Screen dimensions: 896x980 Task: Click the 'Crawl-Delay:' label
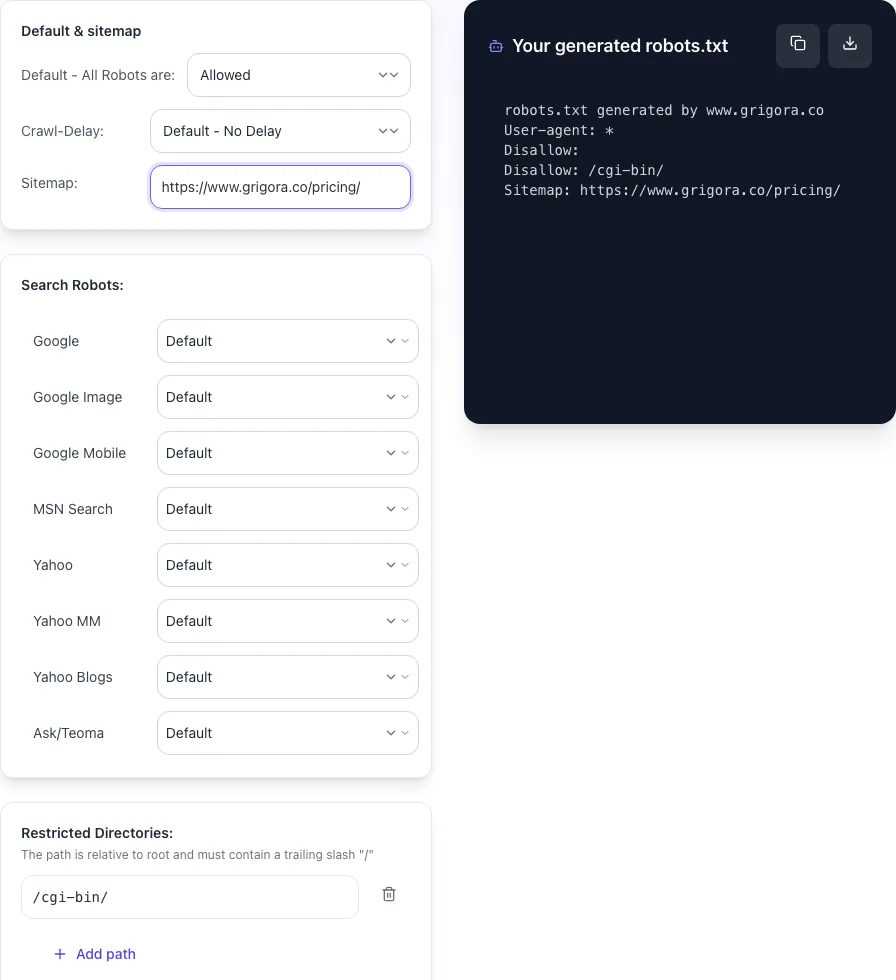62,131
